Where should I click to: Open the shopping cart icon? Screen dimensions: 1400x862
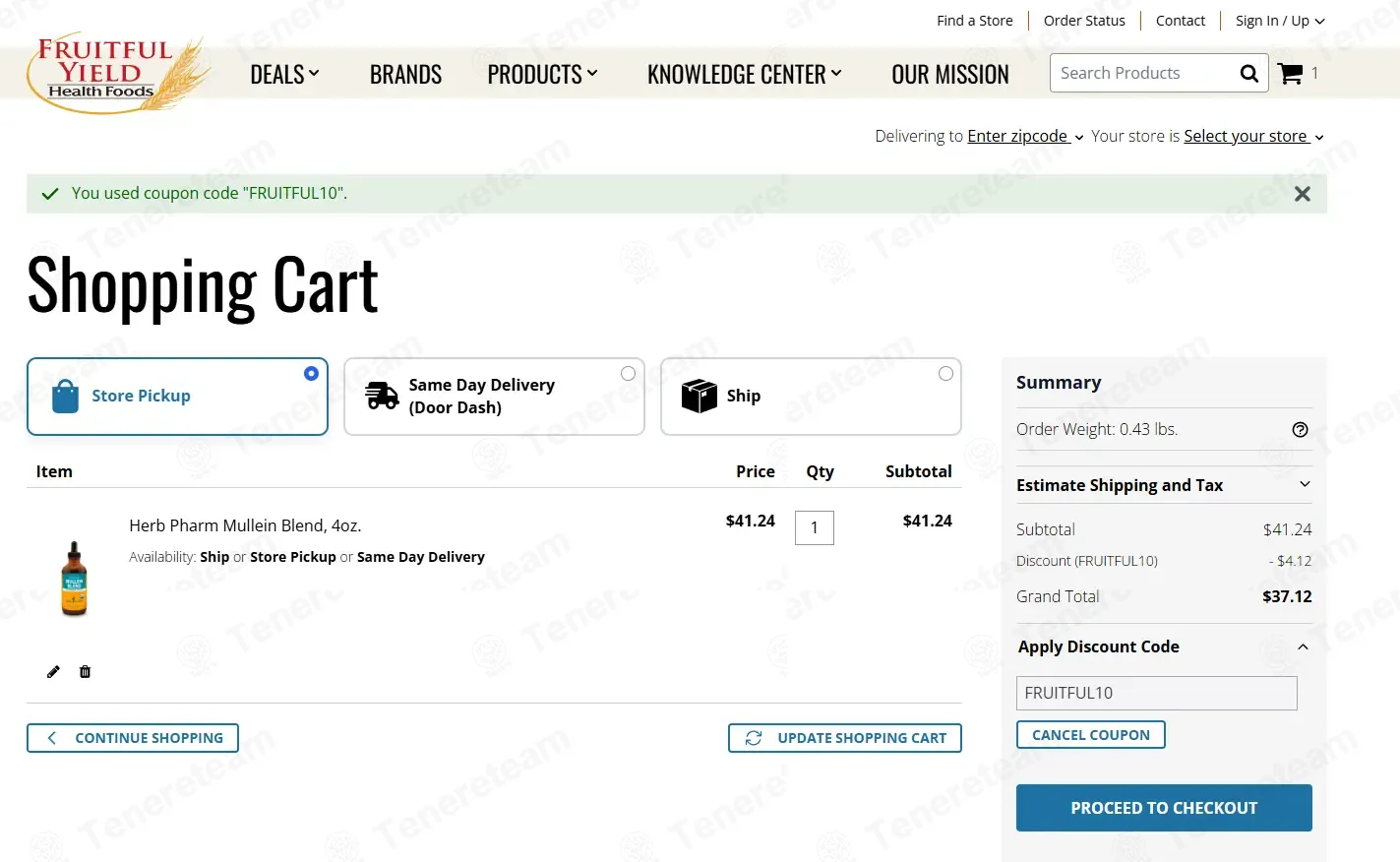(x=1290, y=73)
